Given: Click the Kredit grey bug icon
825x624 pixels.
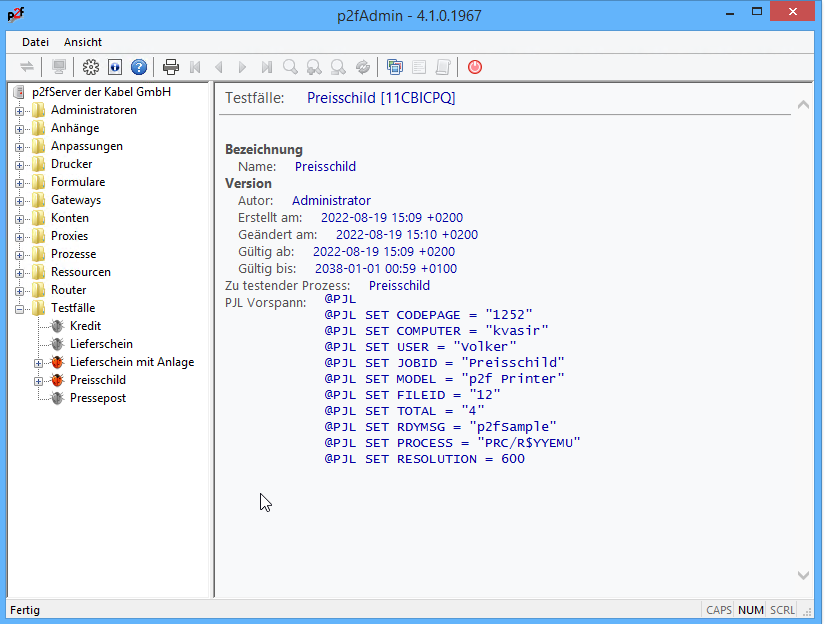Looking at the screenshot, I should (x=57, y=326).
